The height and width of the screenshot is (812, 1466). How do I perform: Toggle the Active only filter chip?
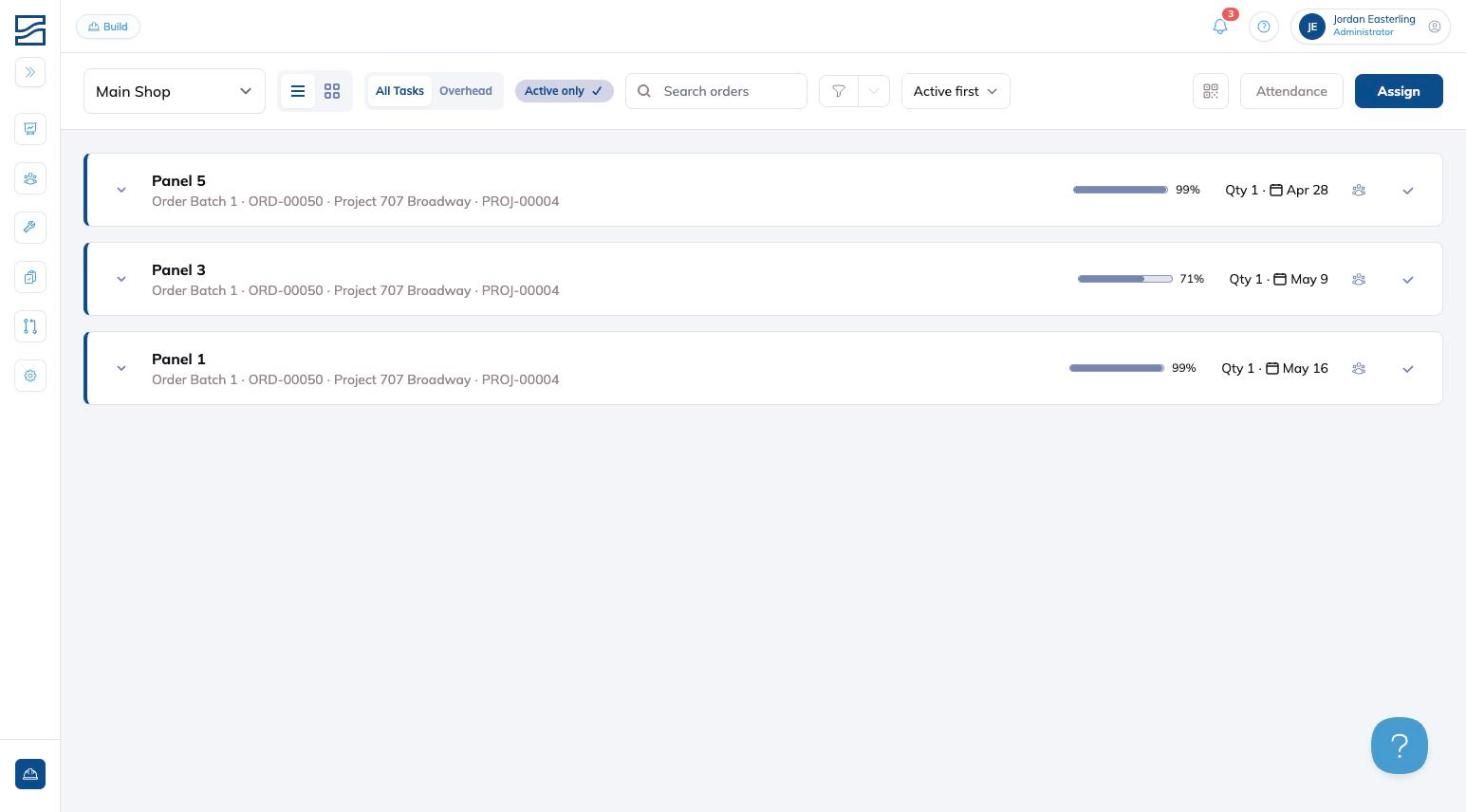564,91
